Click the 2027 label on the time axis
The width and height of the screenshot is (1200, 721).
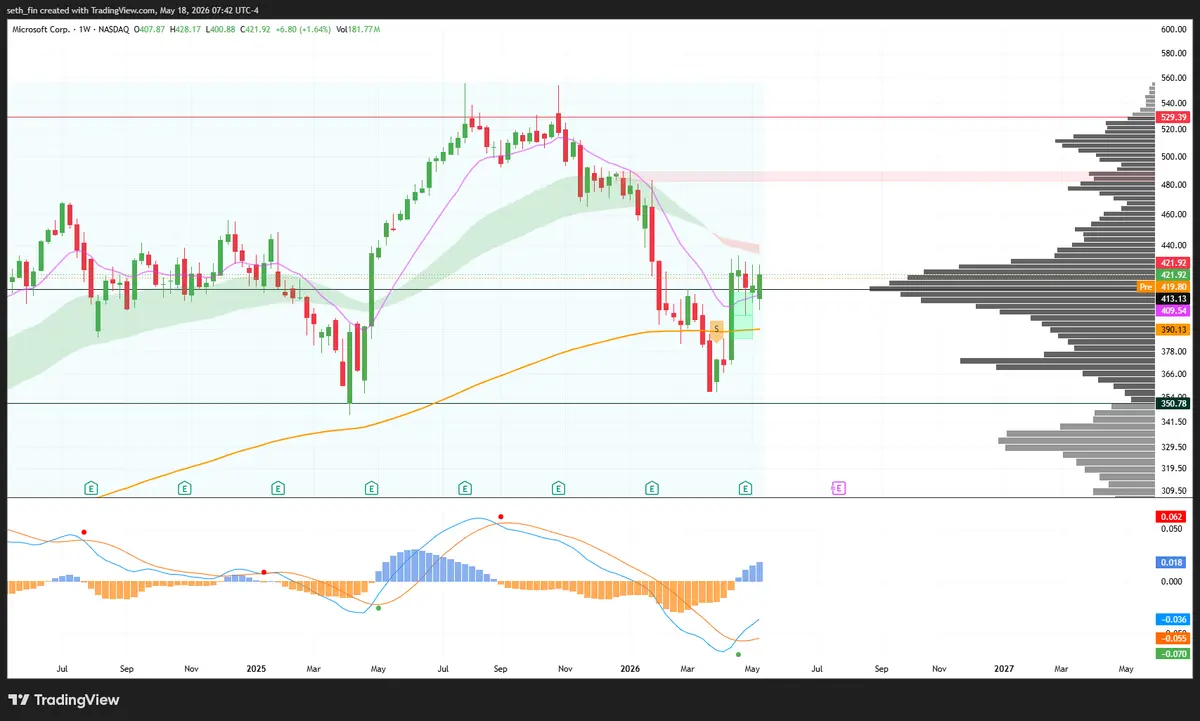pos(1005,668)
